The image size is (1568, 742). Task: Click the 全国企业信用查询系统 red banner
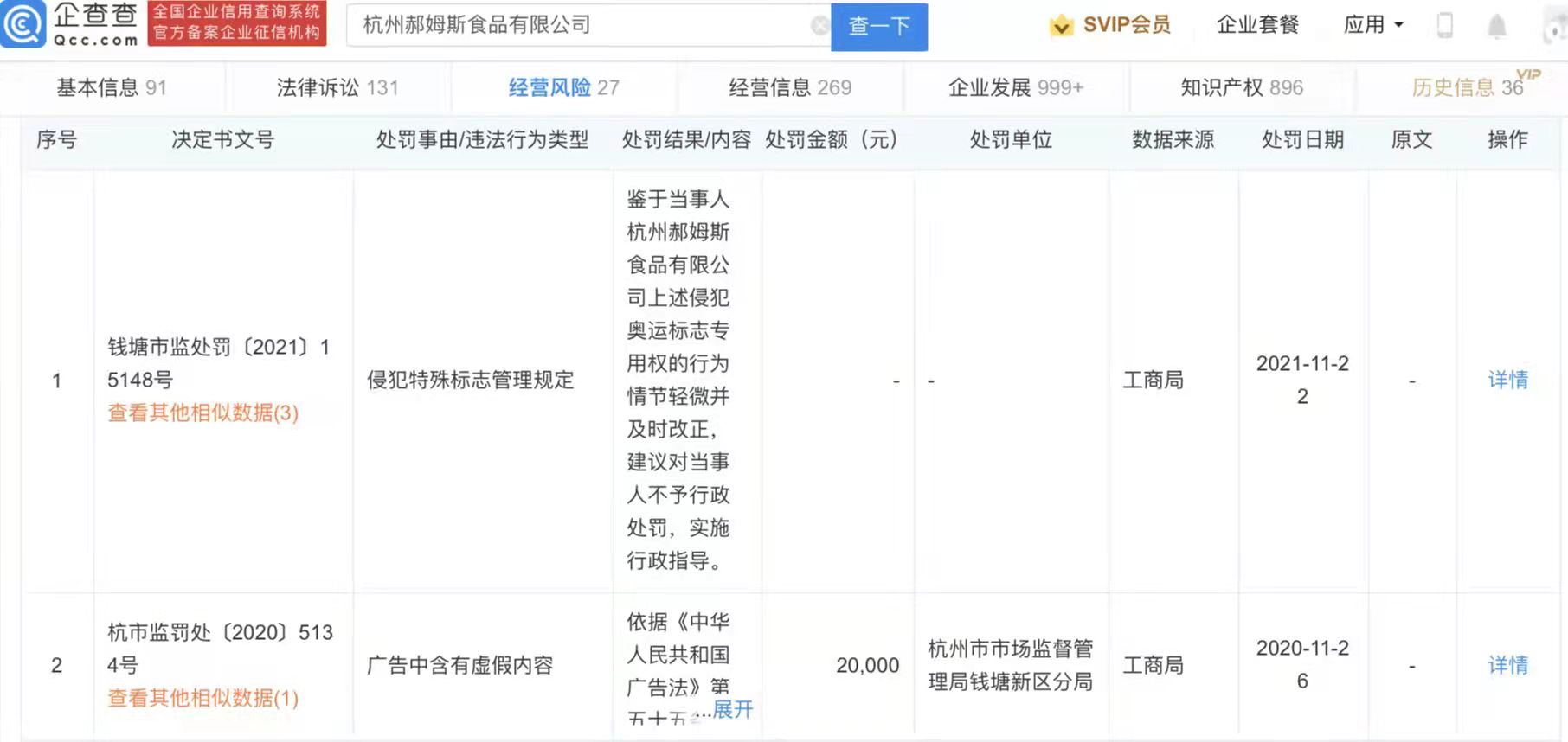(237, 23)
